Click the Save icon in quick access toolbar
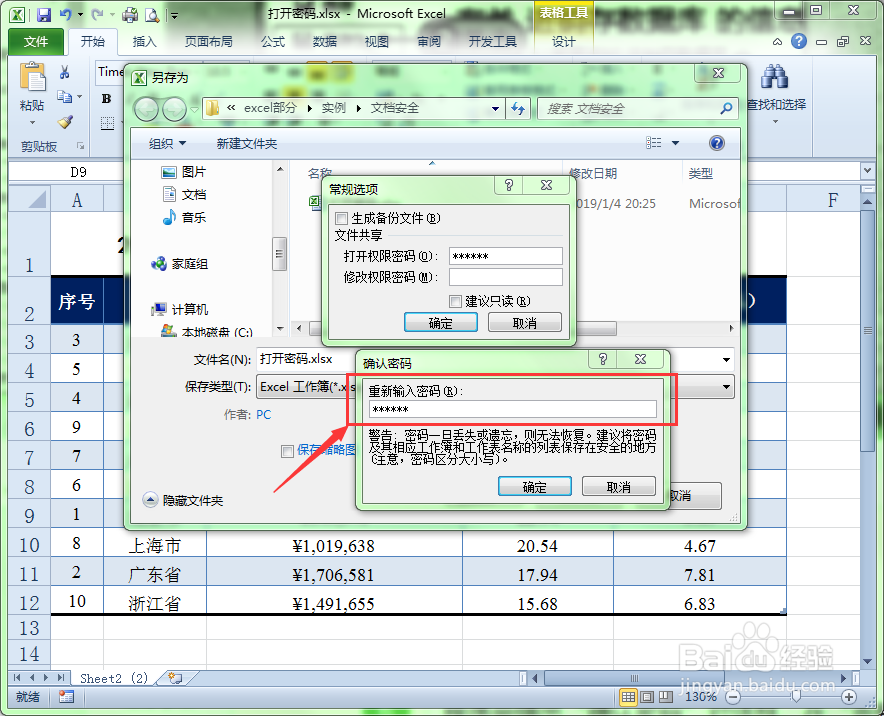The height and width of the screenshot is (716, 884). click(43, 15)
